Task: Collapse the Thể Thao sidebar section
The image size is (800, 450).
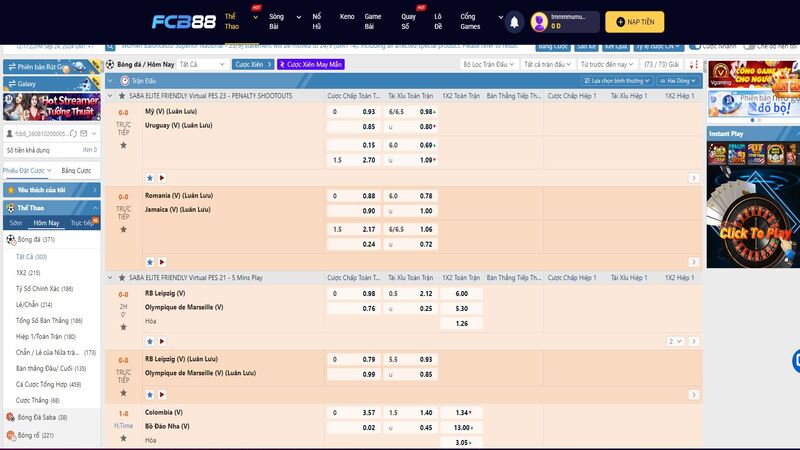Action: [x=95, y=208]
